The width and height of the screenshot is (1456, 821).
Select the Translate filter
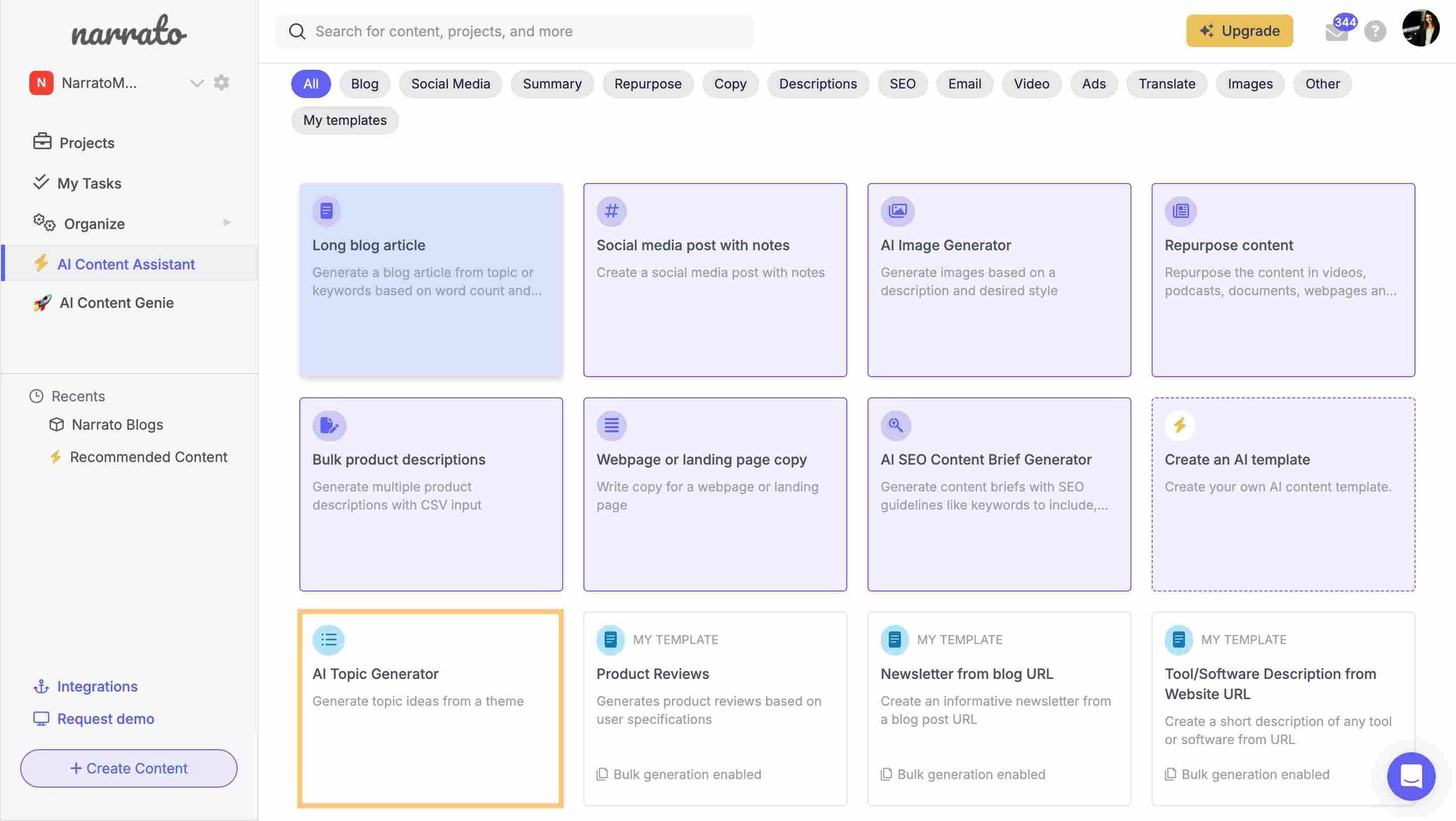point(1167,83)
